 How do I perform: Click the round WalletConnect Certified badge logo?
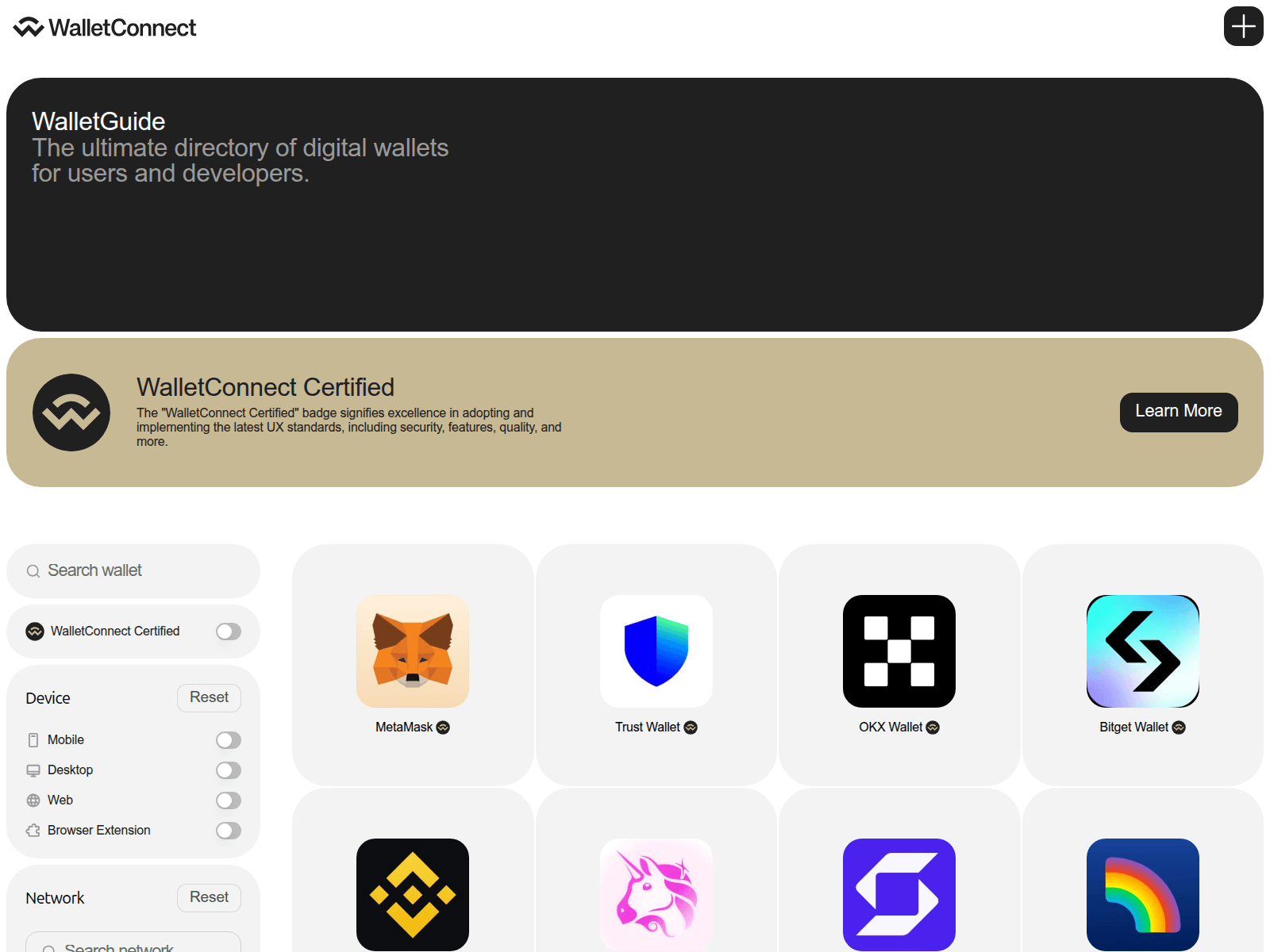(71, 413)
